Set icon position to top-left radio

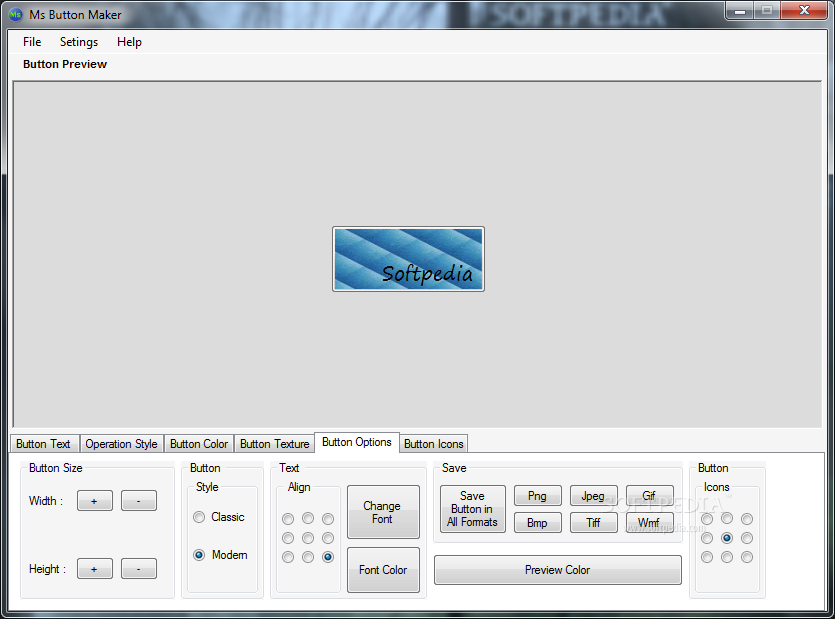point(707,519)
